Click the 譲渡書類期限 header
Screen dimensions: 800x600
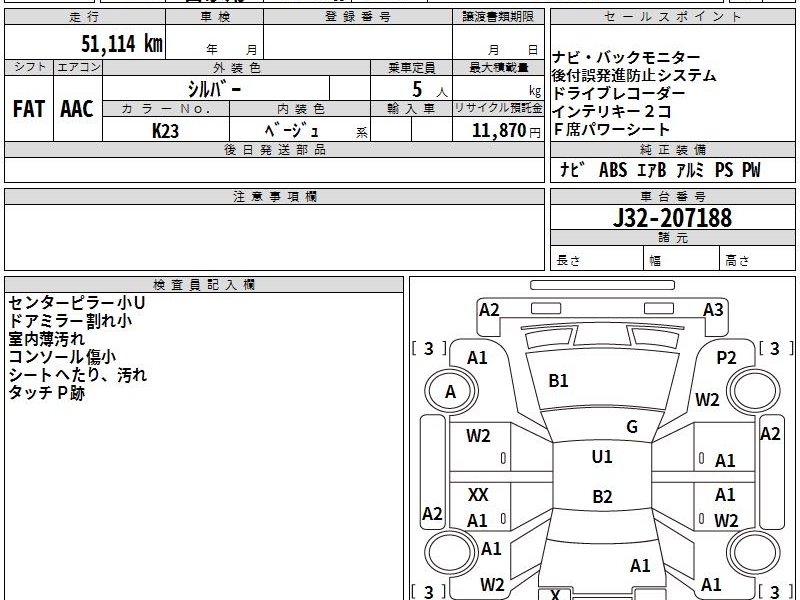click(498, 17)
